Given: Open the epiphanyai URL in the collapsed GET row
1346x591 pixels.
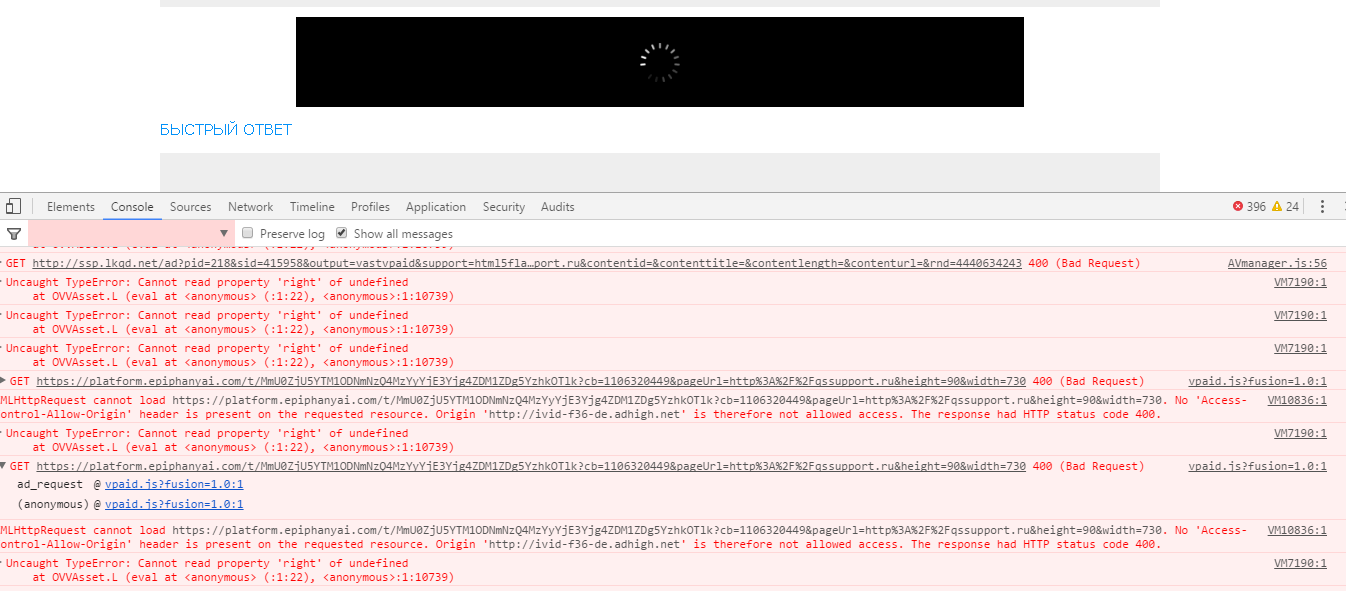Looking at the screenshot, I should pos(531,381).
